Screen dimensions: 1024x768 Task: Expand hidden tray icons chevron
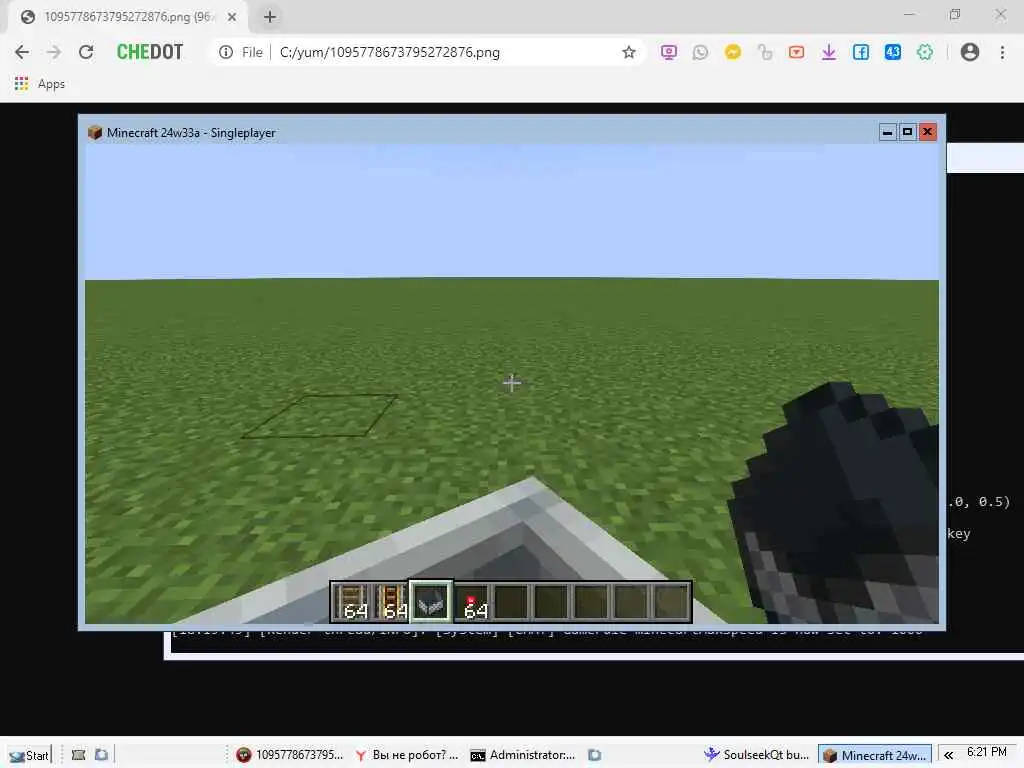948,755
